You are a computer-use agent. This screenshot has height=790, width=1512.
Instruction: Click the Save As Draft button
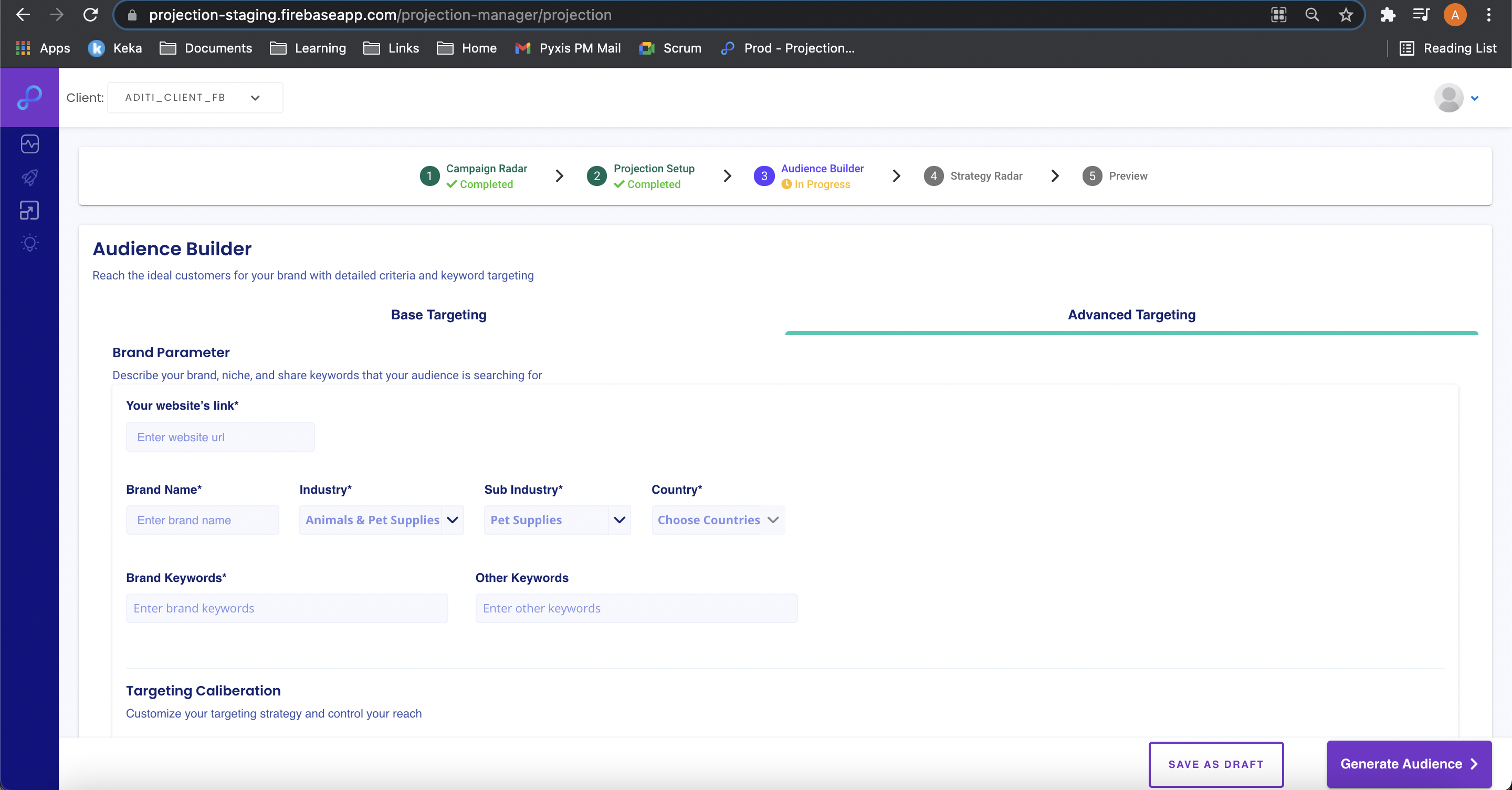click(x=1215, y=764)
